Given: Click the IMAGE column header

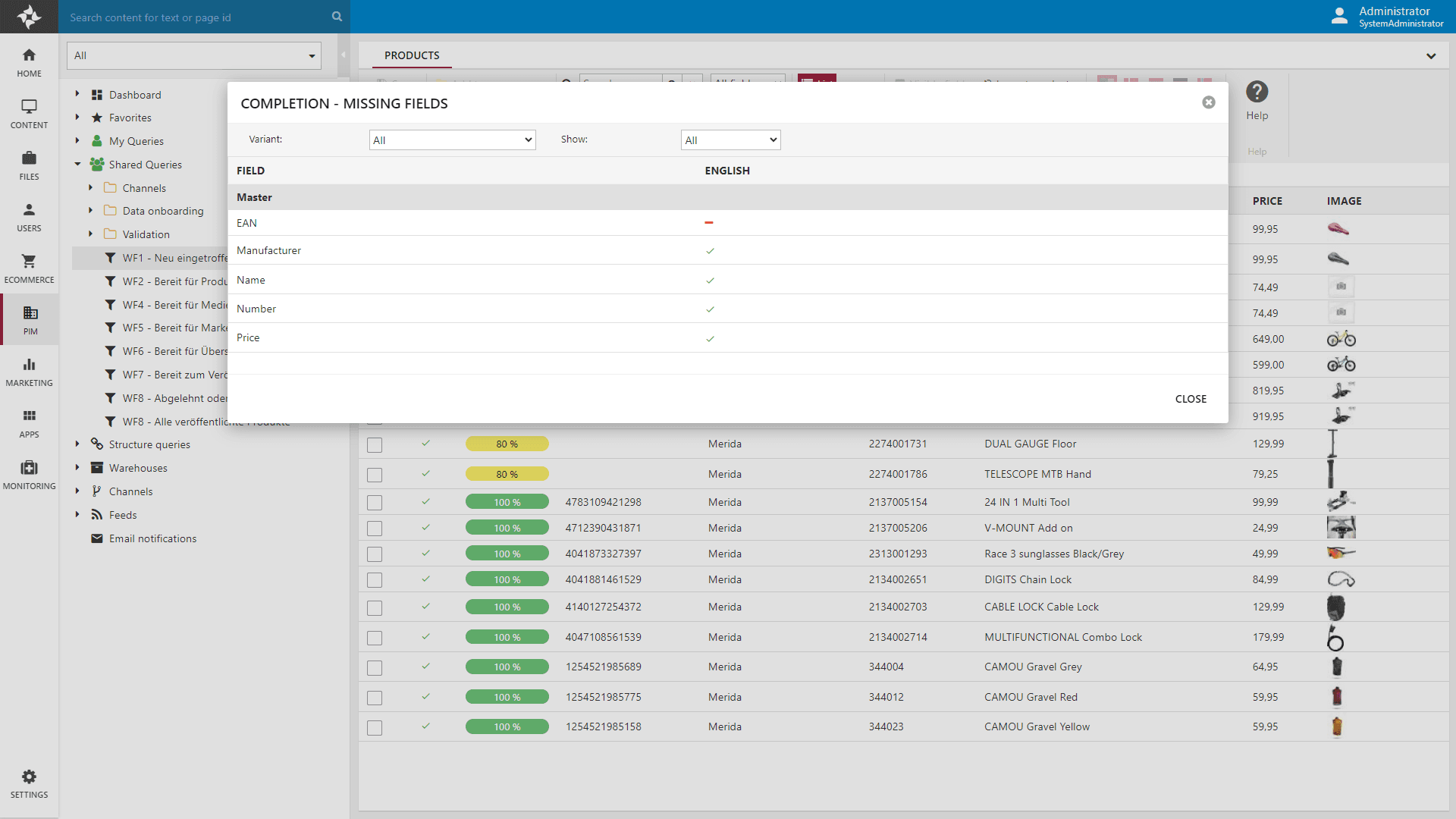Looking at the screenshot, I should 1344,201.
